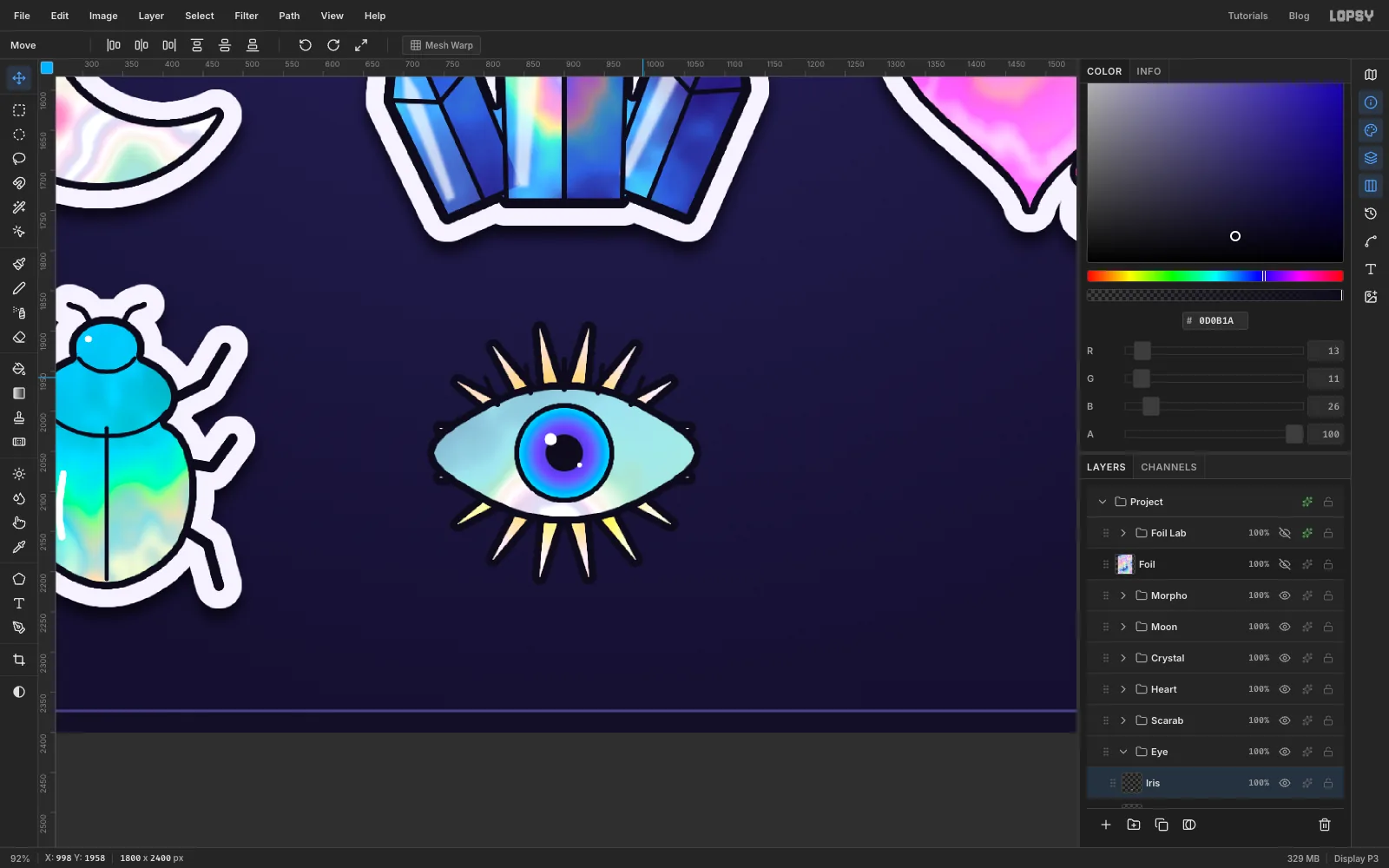Open the Layer menu
Screen dimensions: 1389x868
[151, 16]
